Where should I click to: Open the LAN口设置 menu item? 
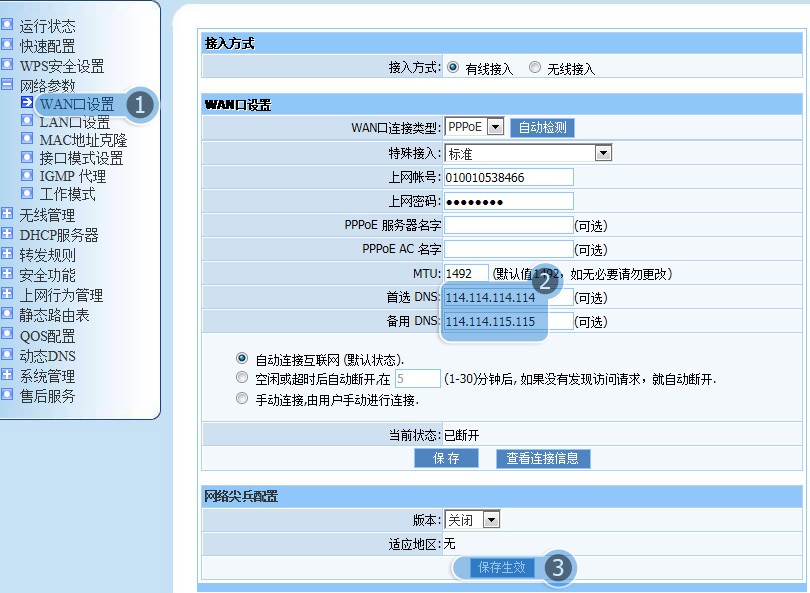click(74, 123)
